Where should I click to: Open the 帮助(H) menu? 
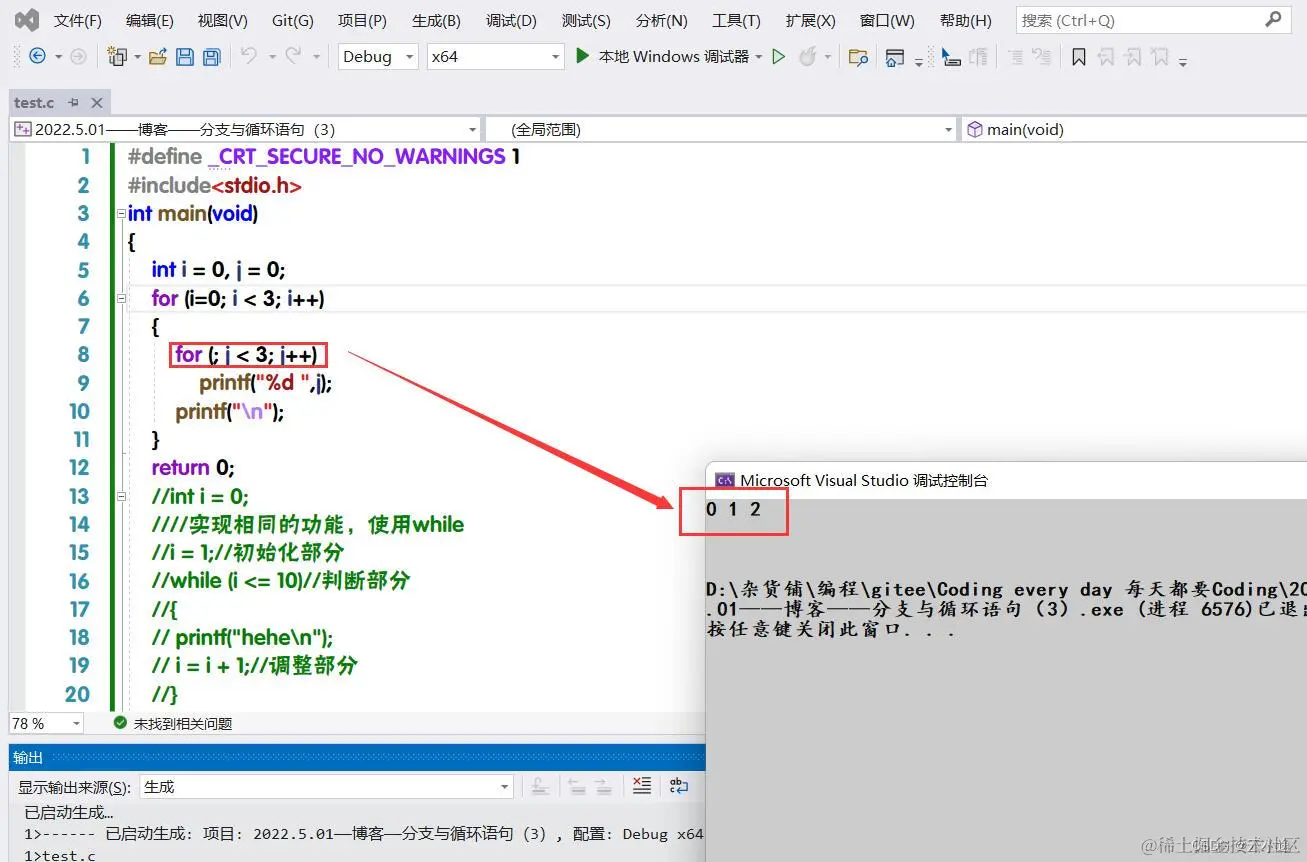pyautogui.click(x=966, y=20)
